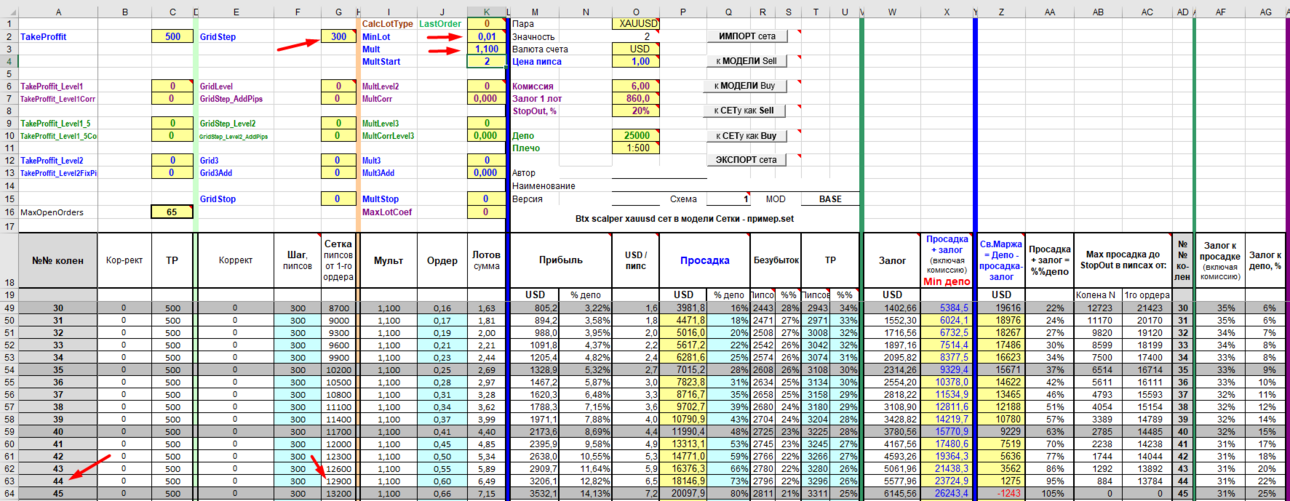Select column header O
This screenshot has width=1290, height=501.
pos(637,10)
